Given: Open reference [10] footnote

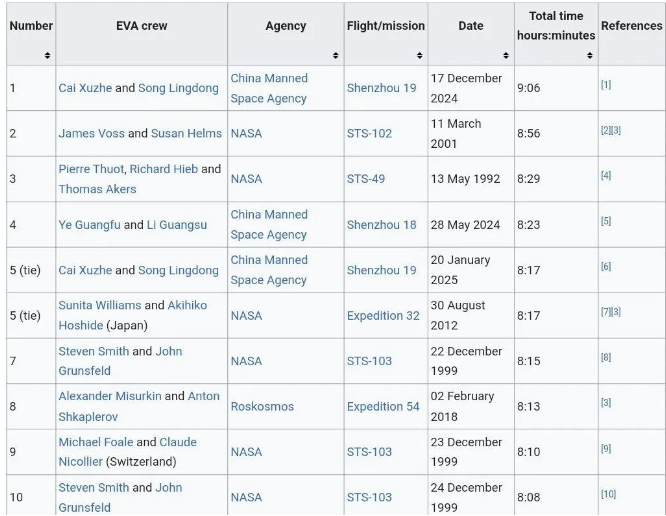Looking at the screenshot, I should (608, 494).
